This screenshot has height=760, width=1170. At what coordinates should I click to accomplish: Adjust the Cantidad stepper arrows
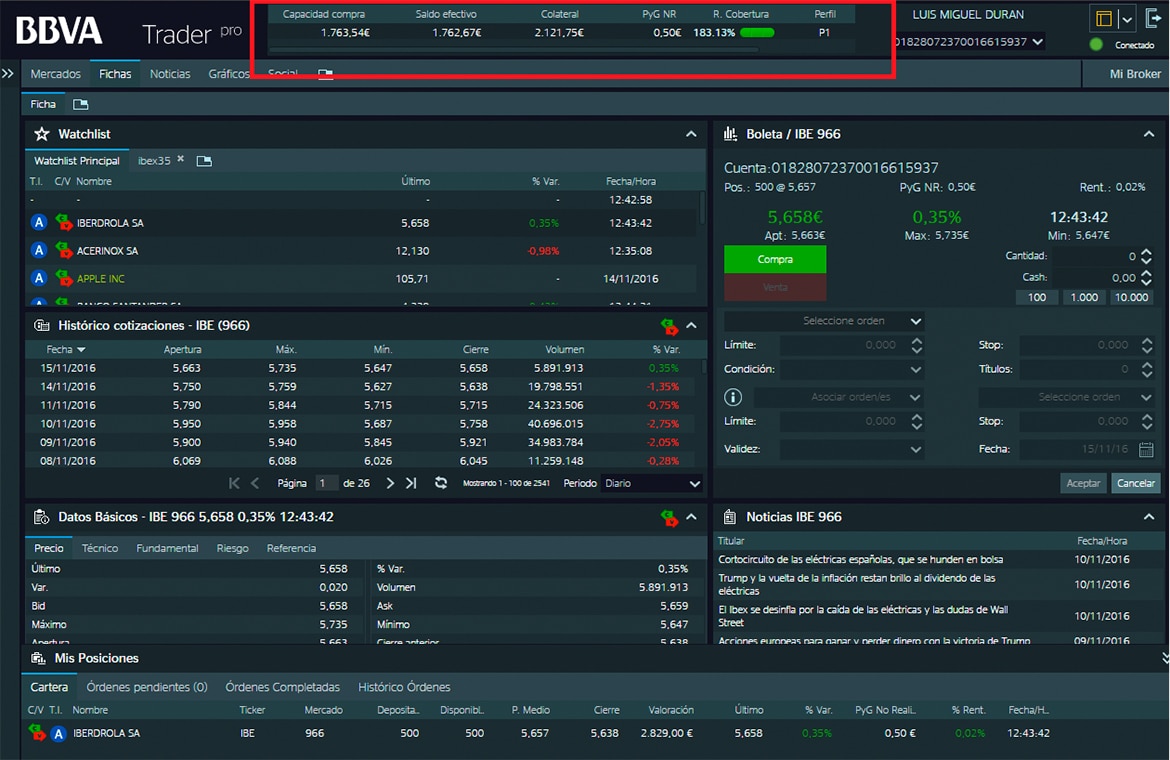(x=1146, y=256)
